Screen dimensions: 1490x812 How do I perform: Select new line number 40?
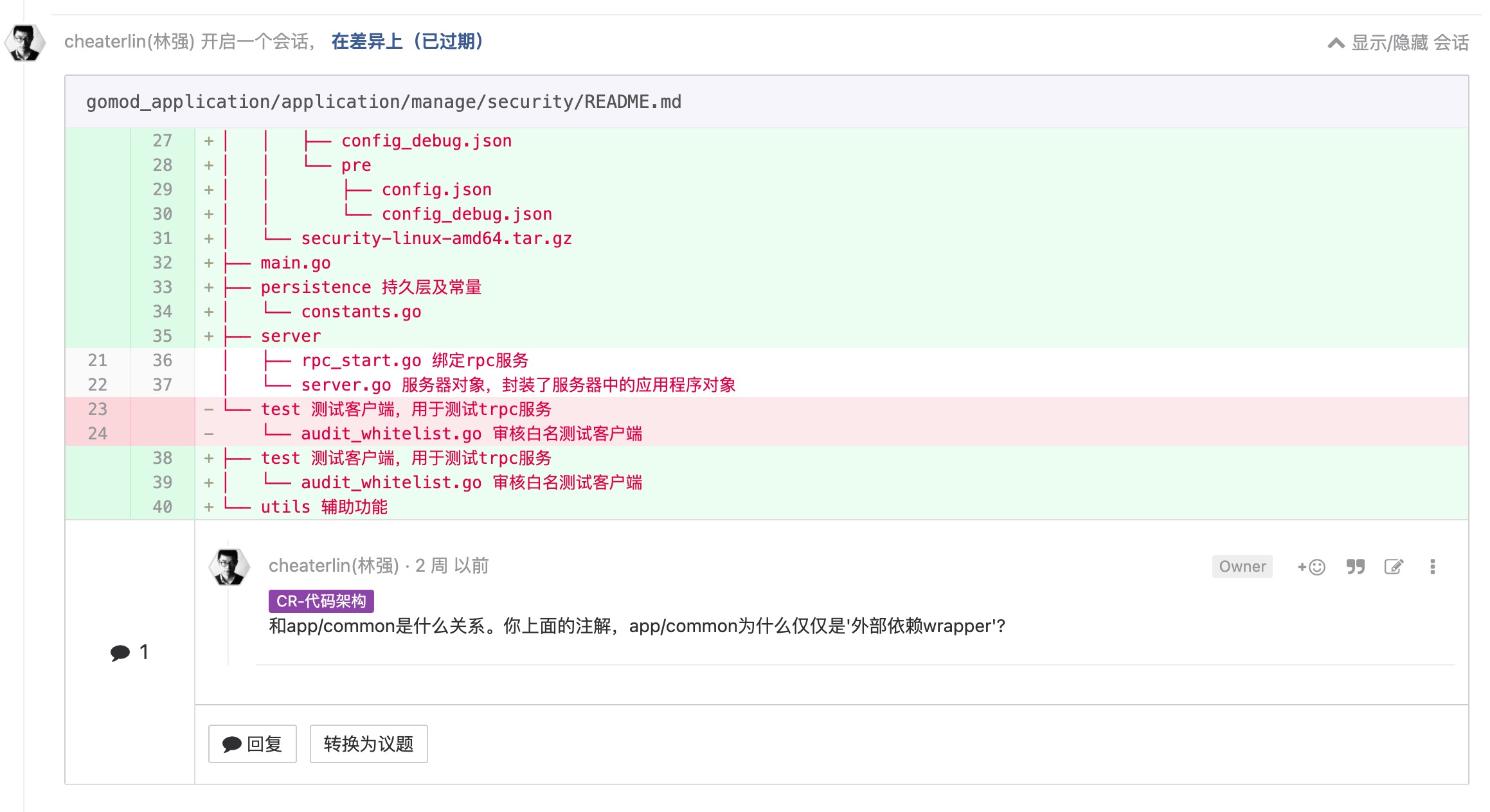click(x=162, y=507)
